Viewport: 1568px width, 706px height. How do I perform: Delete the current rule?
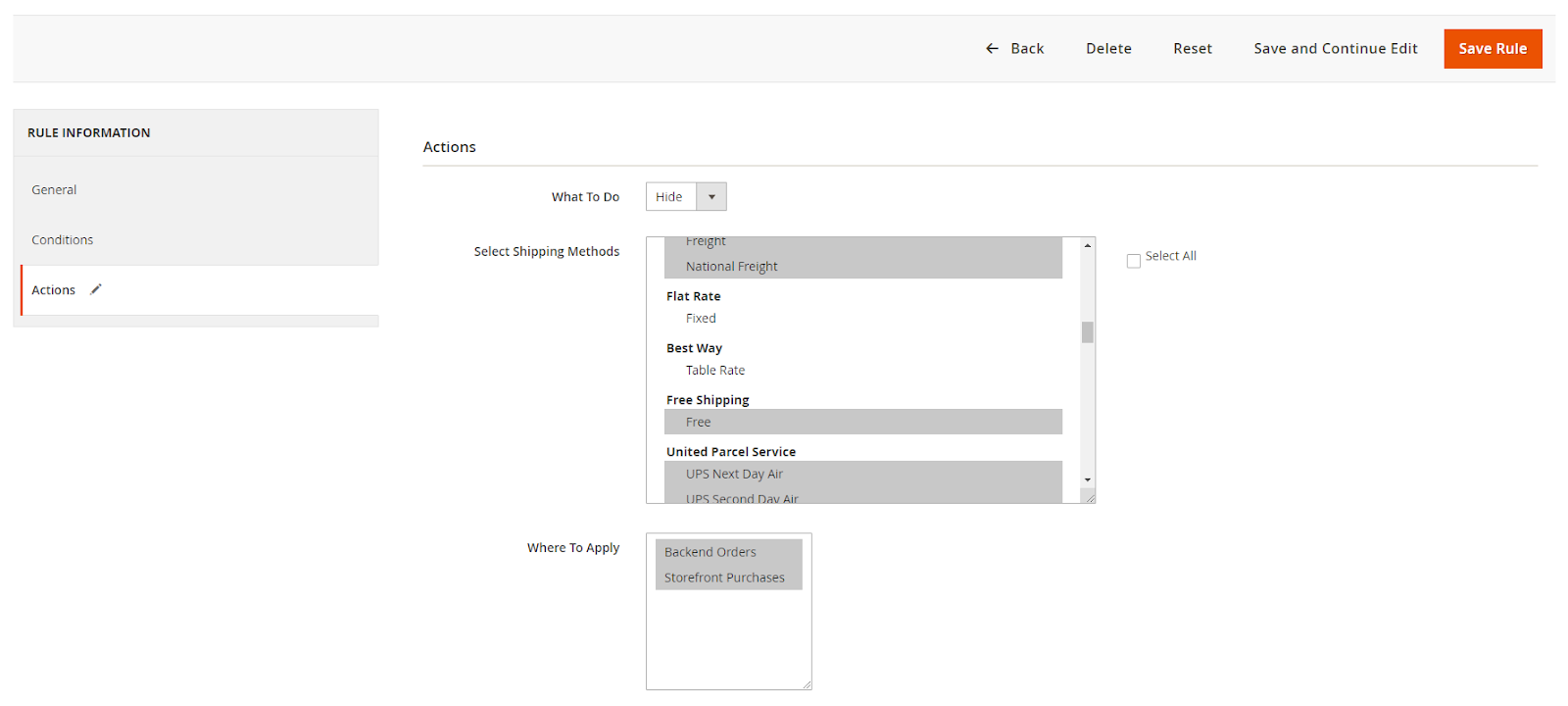(1108, 48)
